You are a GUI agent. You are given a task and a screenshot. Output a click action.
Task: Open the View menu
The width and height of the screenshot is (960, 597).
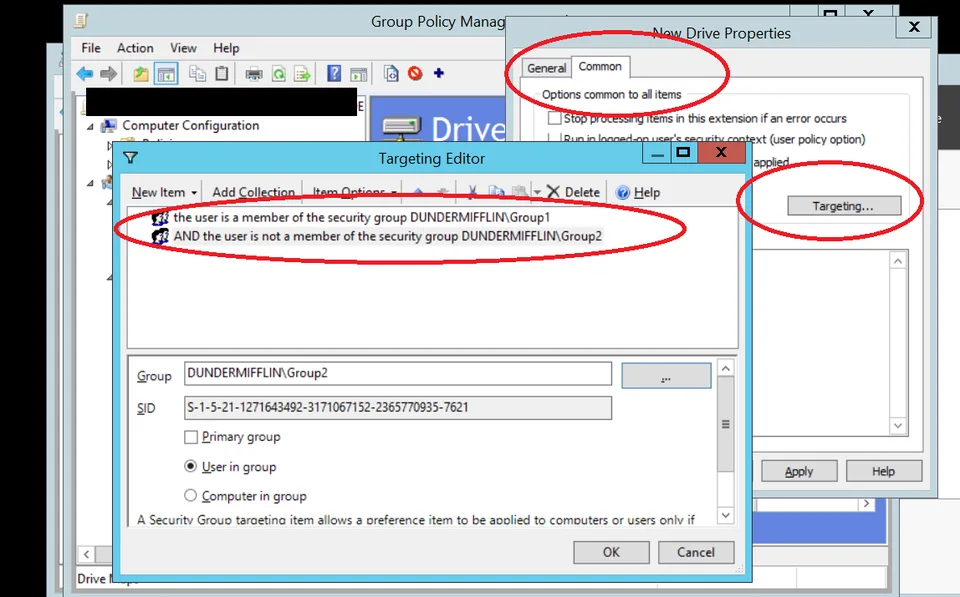pyautogui.click(x=183, y=48)
